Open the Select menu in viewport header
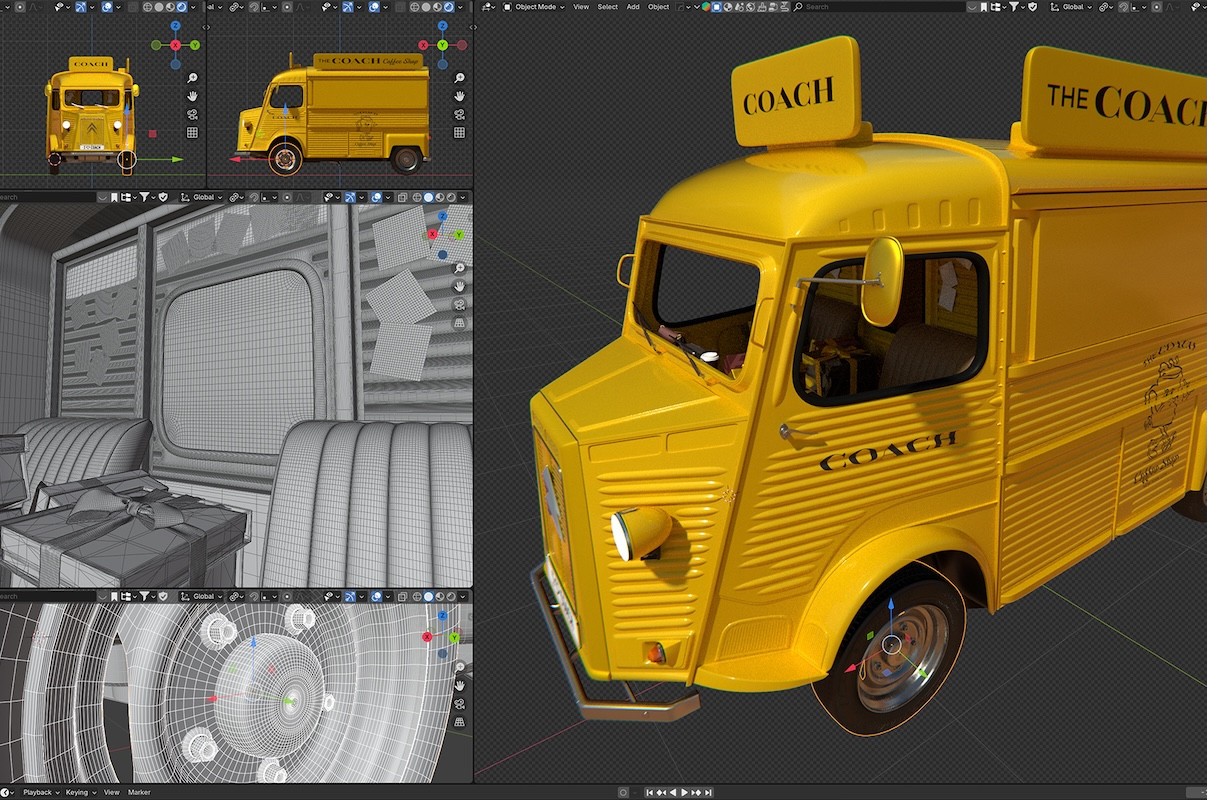The width and height of the screenshot is (1207, 800). [x=607, y=7]
